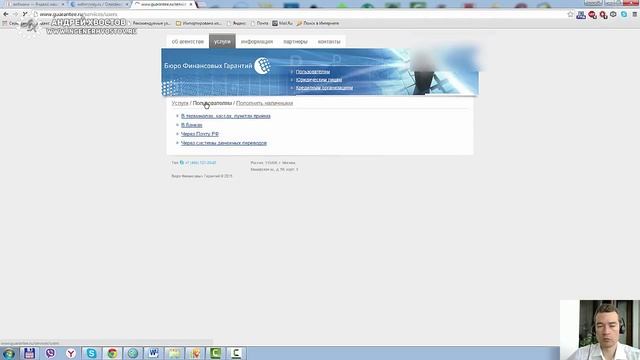Open the 'Импортировано из...' bookmarks folder
640x360 pixels.
point(198,23)
